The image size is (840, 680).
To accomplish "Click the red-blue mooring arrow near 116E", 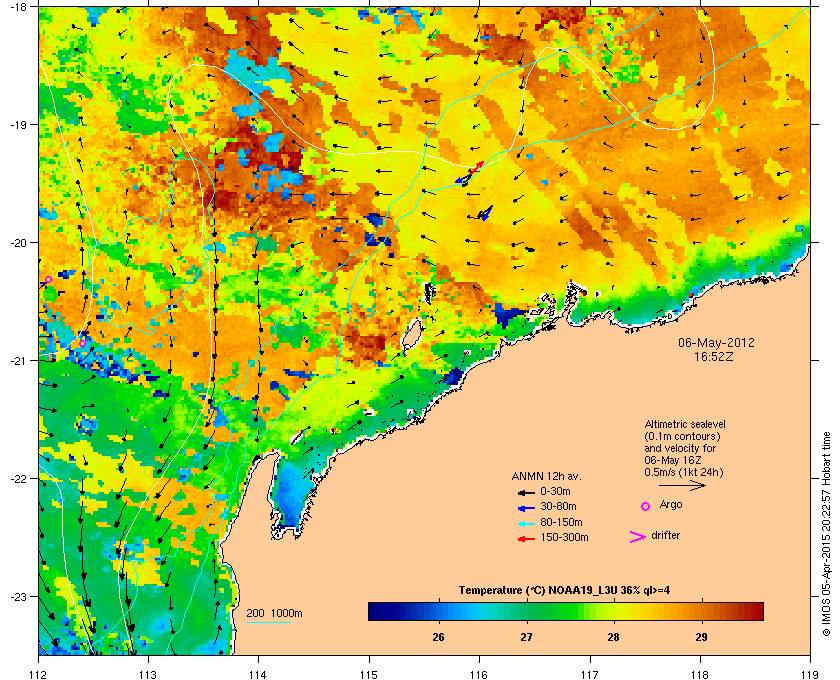I will [x=470, y=173].
